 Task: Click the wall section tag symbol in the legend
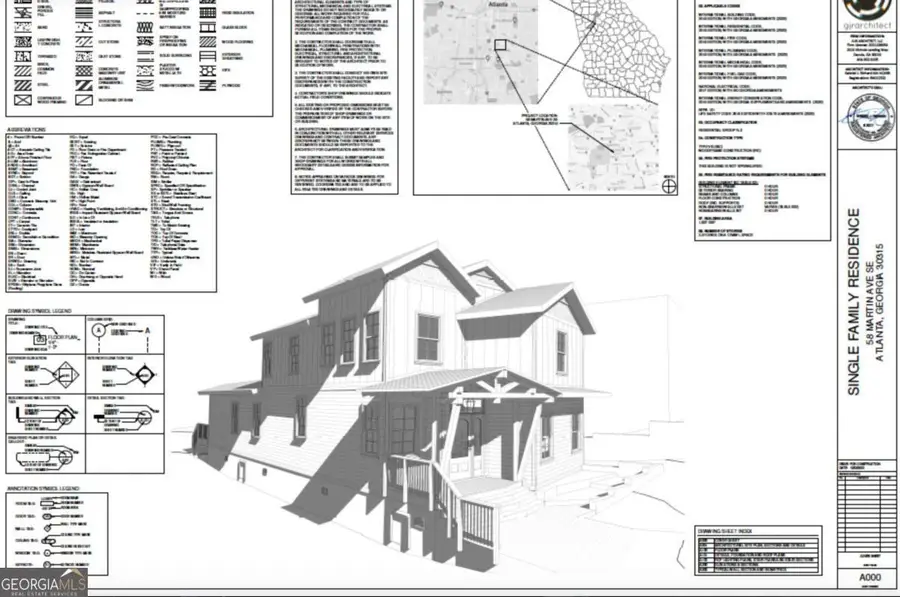(67, 418)
